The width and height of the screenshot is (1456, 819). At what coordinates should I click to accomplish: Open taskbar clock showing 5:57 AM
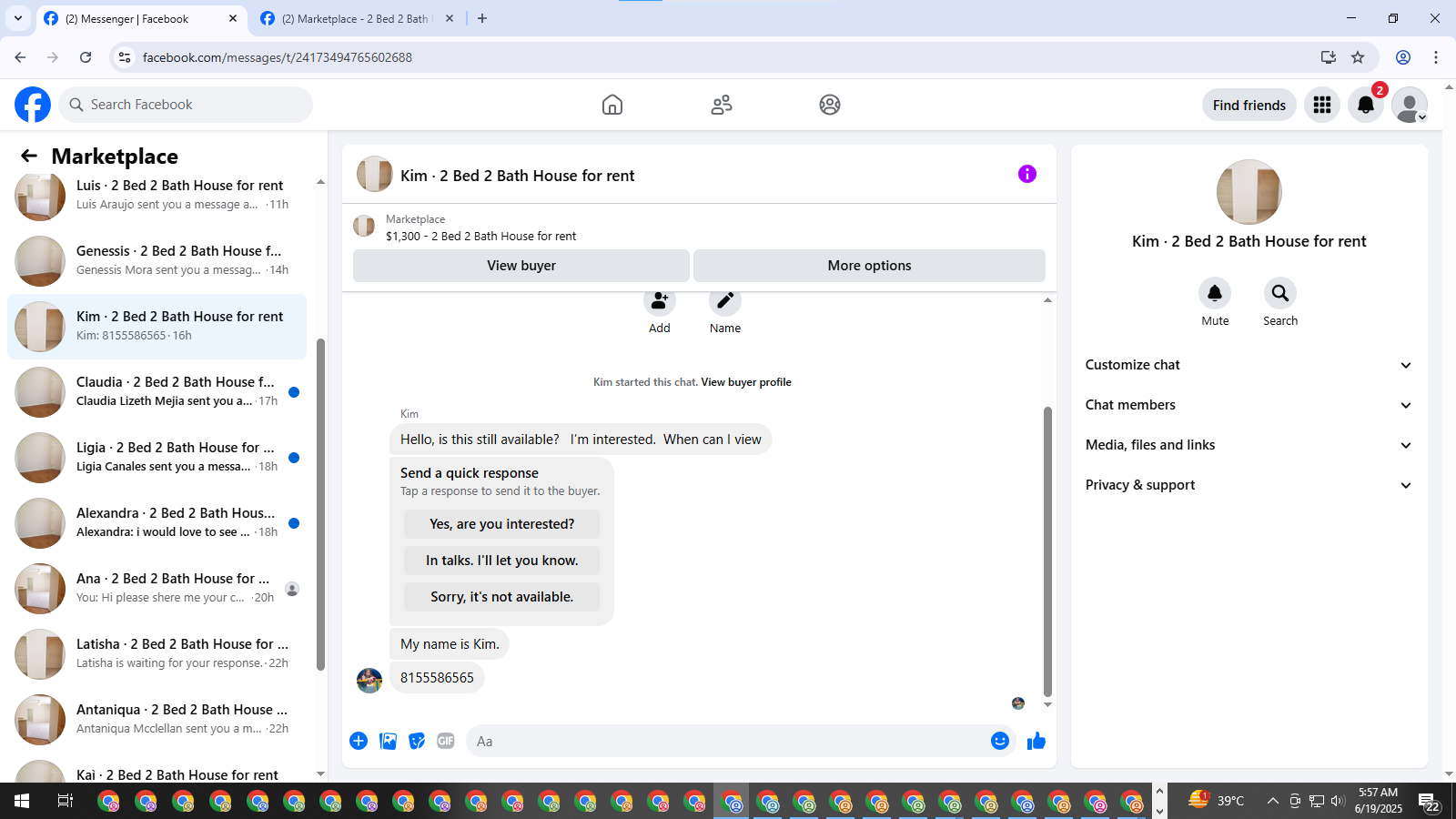pyautogui.click(x=1378, y=801)
